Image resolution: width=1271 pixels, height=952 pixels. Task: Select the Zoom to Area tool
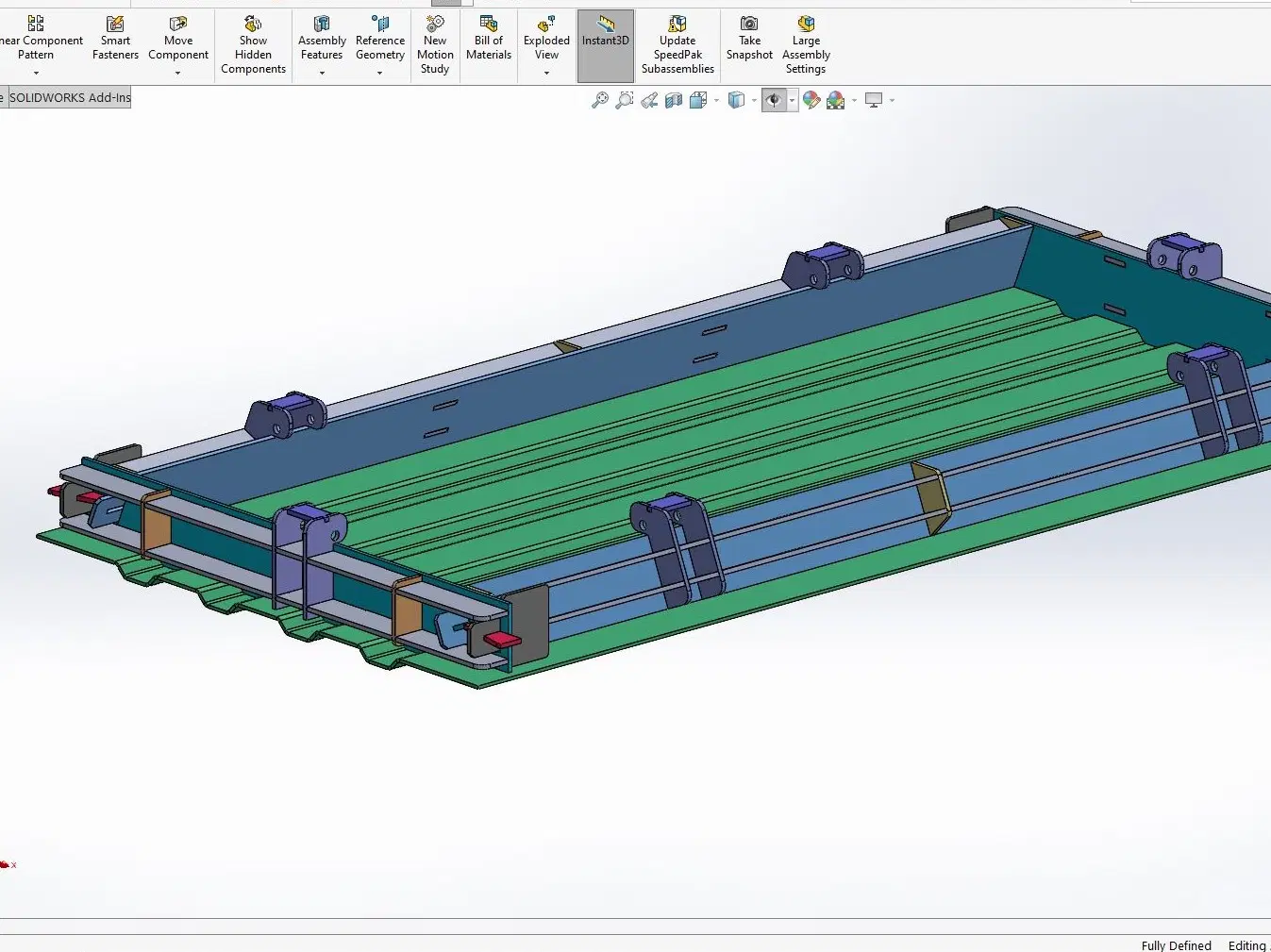[624, 100]
